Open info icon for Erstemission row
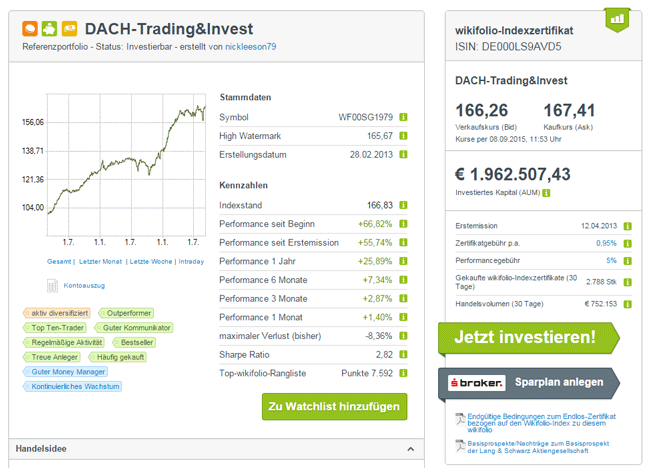This screenshot has height=468, width=650. click(x=628, y=226)
